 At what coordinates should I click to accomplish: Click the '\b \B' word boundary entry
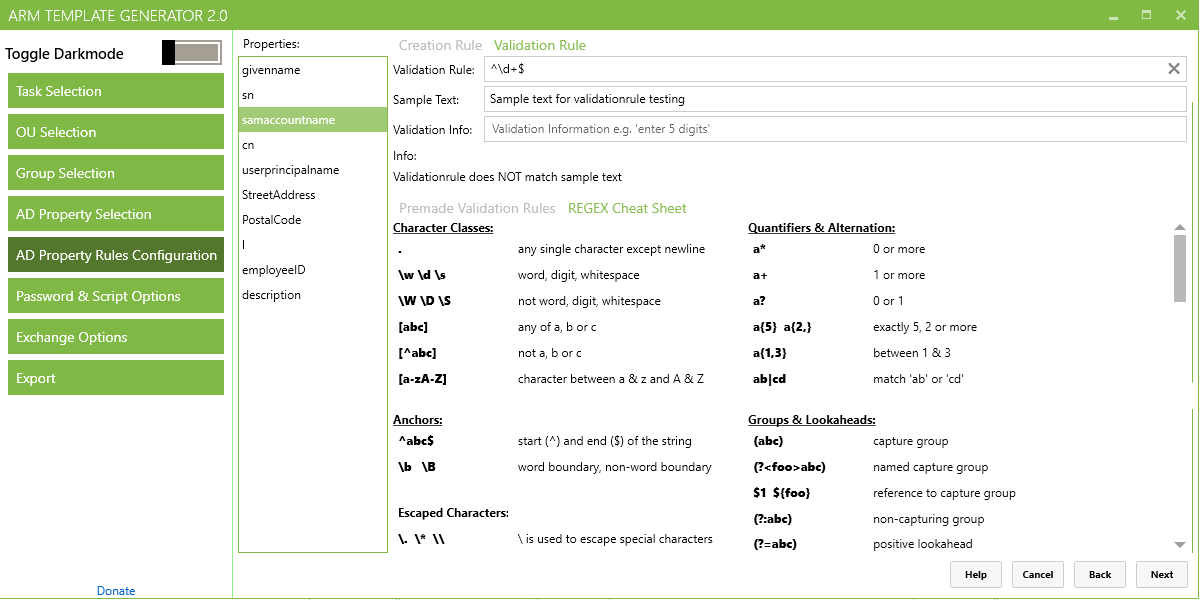(x=417, y=467)
